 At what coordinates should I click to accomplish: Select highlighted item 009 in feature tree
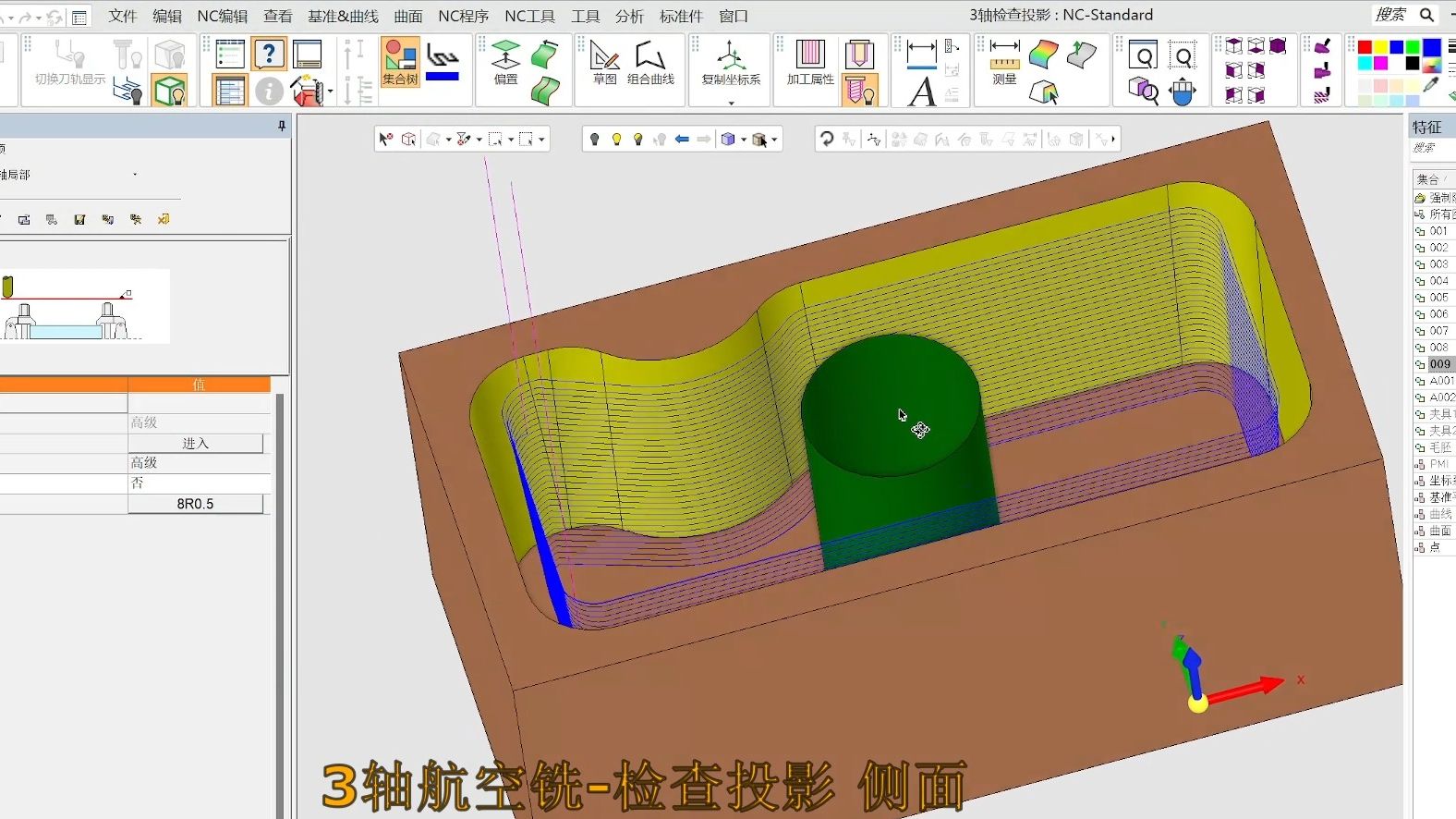1439,364
